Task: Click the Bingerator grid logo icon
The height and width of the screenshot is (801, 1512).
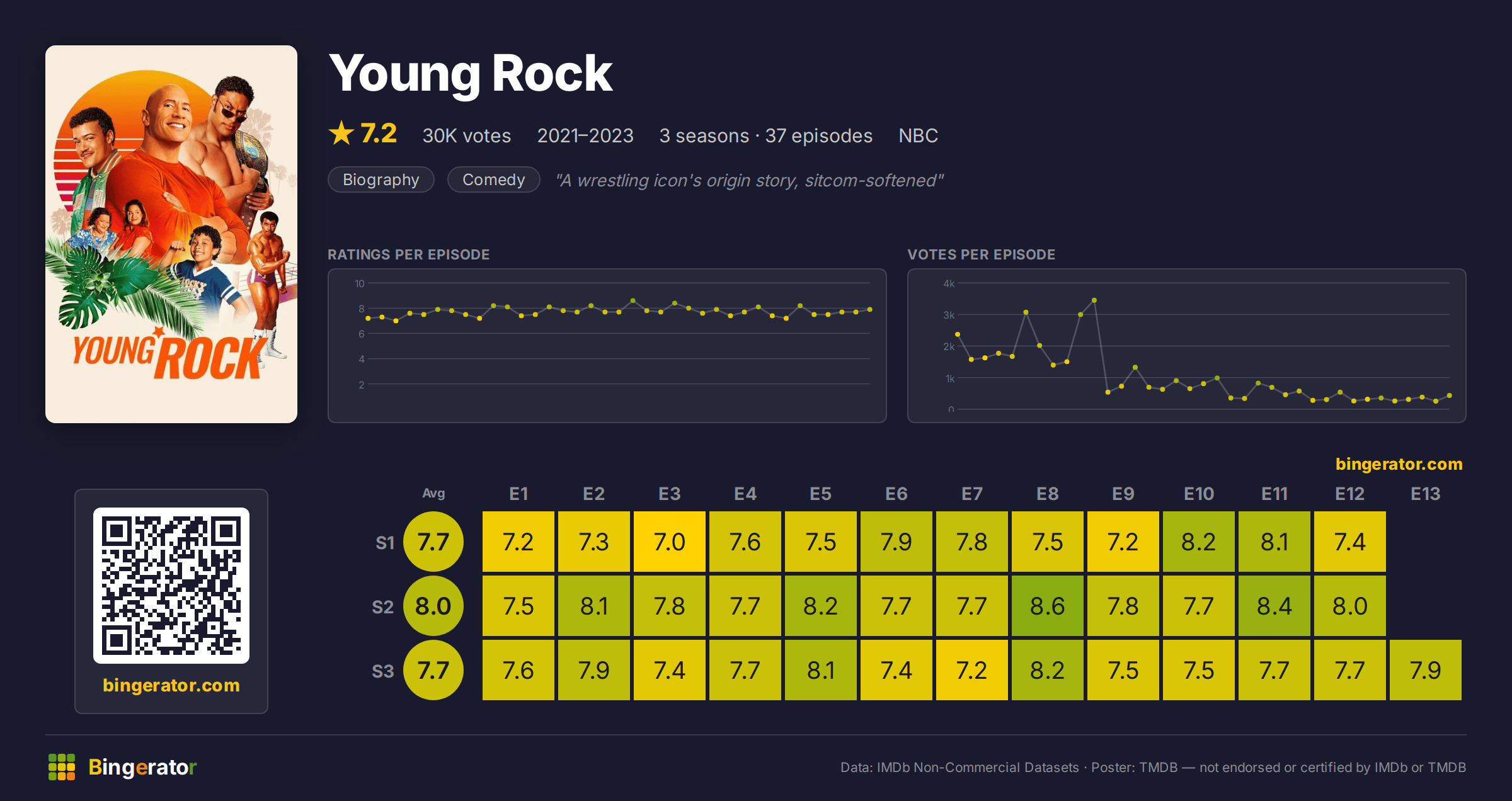Action: tap(62, 766)
